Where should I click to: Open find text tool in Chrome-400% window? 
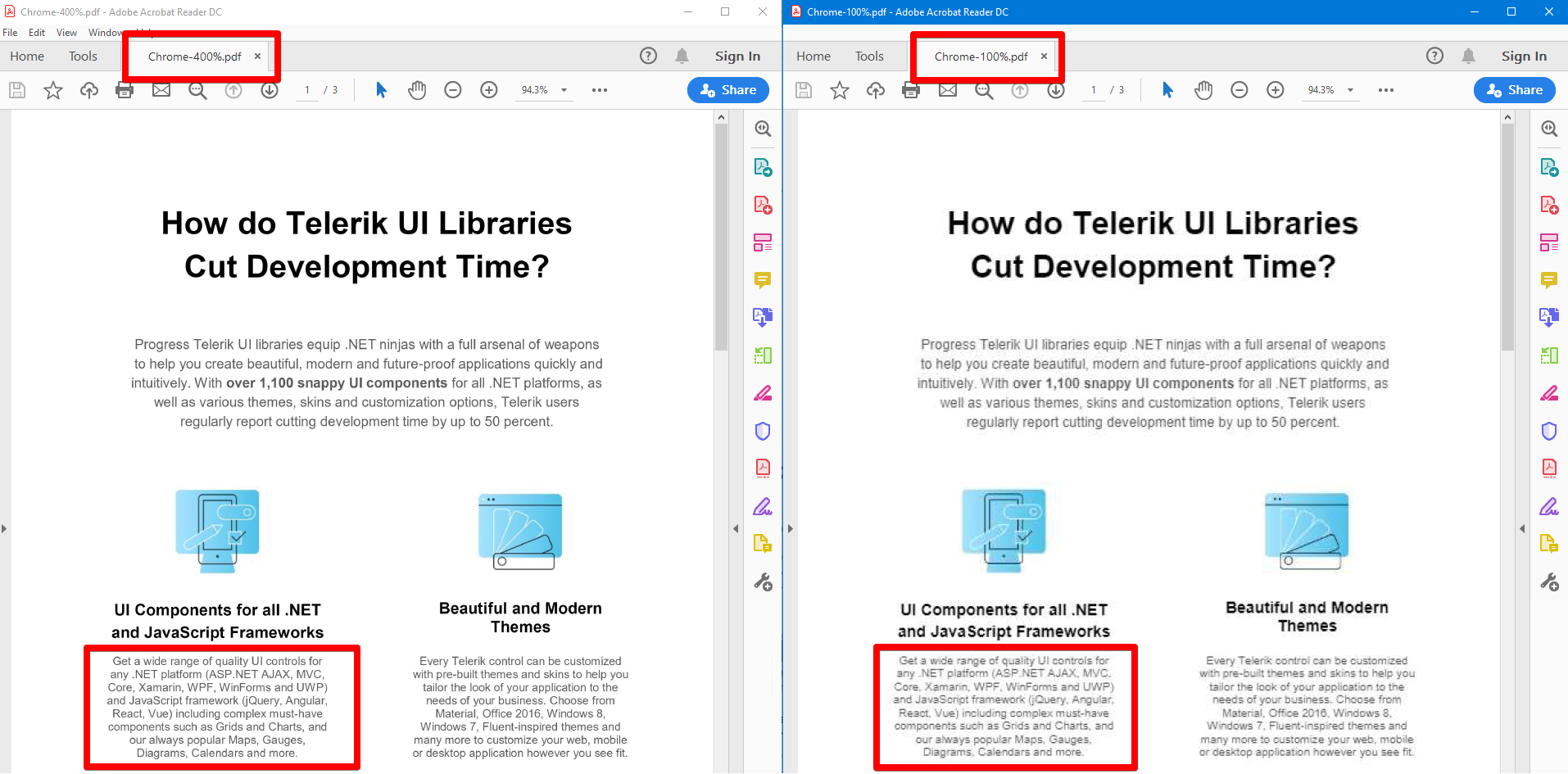click(197, 90)
